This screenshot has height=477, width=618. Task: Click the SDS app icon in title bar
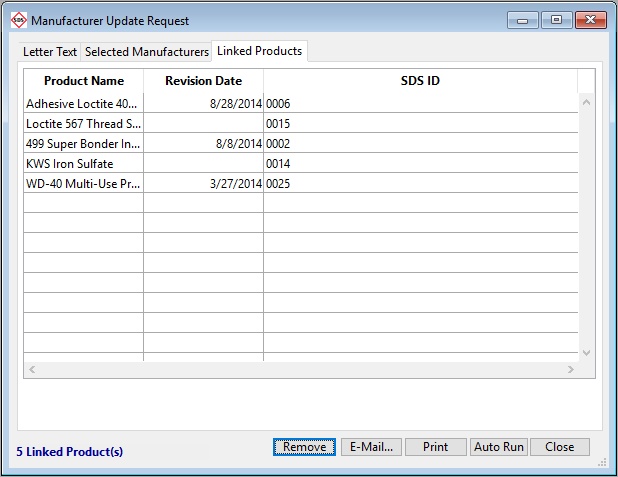click(x=17, y=20)
